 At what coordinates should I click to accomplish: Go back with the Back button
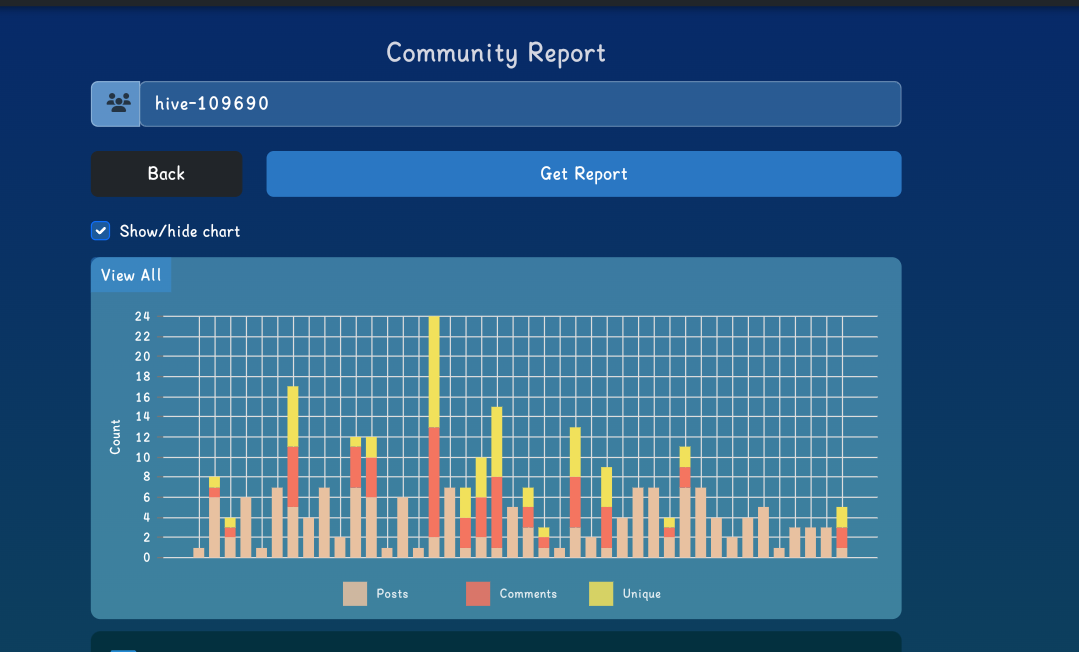coord(167,173)
